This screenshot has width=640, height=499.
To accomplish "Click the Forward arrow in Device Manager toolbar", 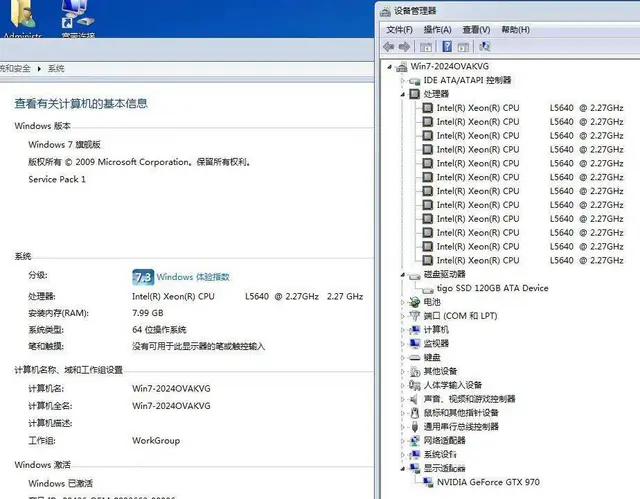I will 404,47.
